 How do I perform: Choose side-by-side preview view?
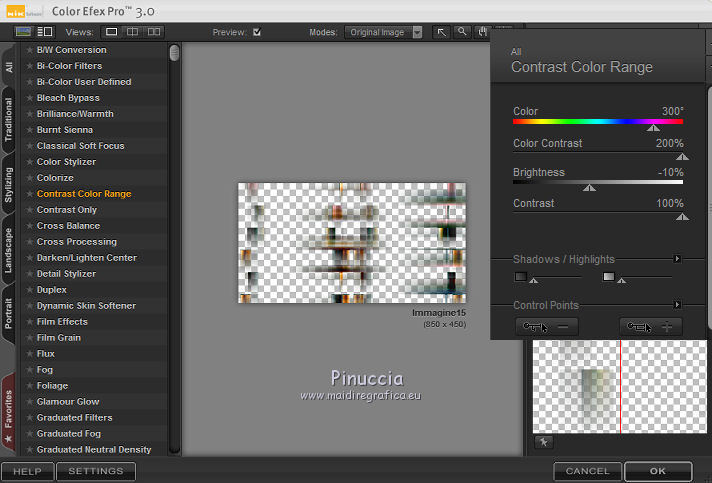point(155,32)
